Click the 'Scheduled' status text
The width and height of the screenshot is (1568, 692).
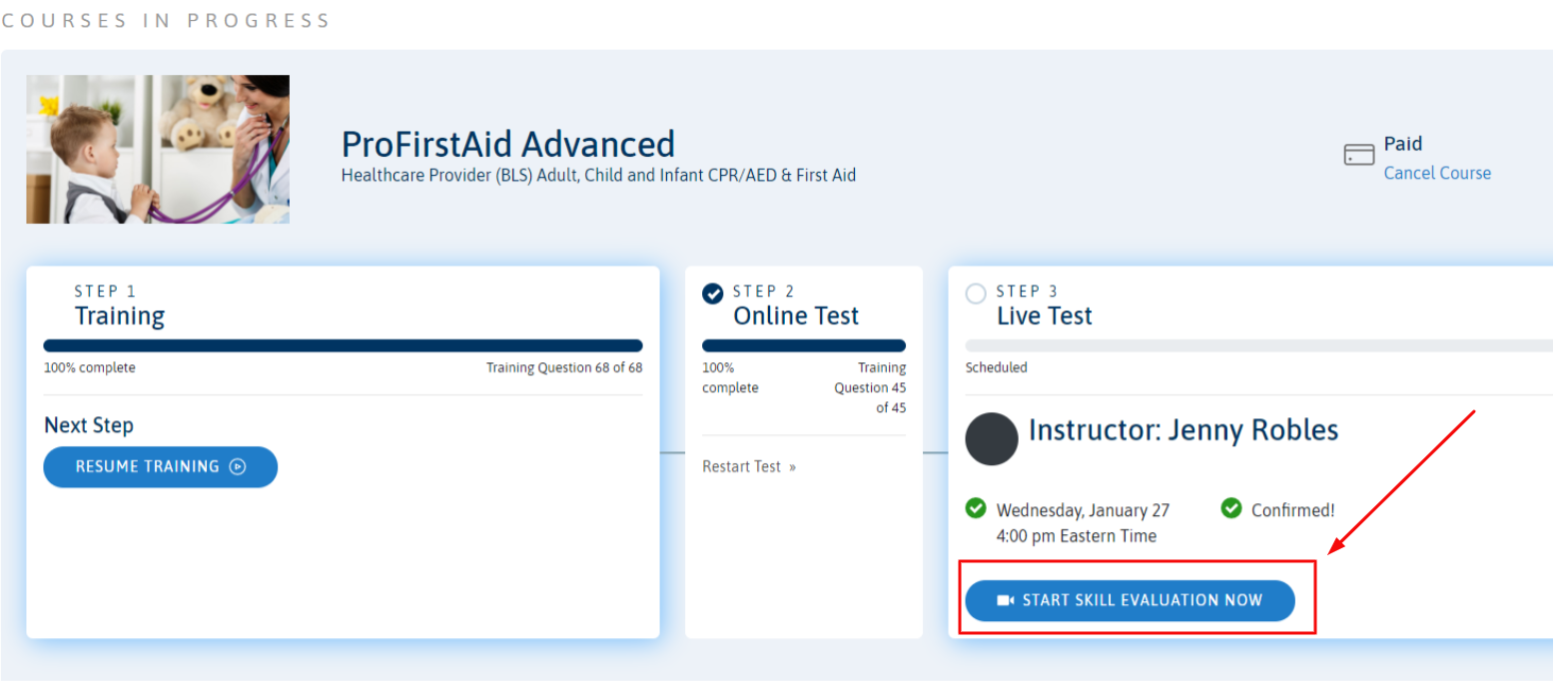996,367
